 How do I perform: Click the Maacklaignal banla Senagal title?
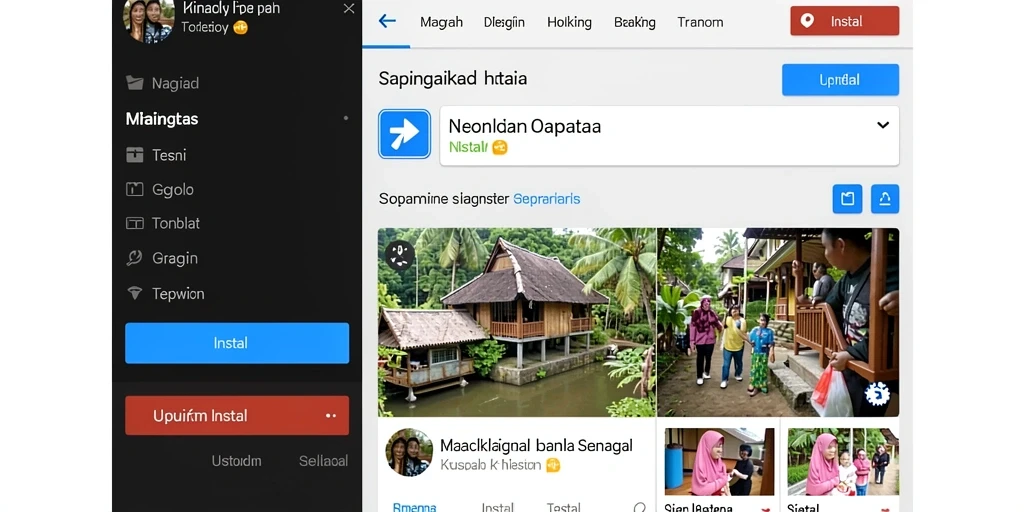coord(536,446)
